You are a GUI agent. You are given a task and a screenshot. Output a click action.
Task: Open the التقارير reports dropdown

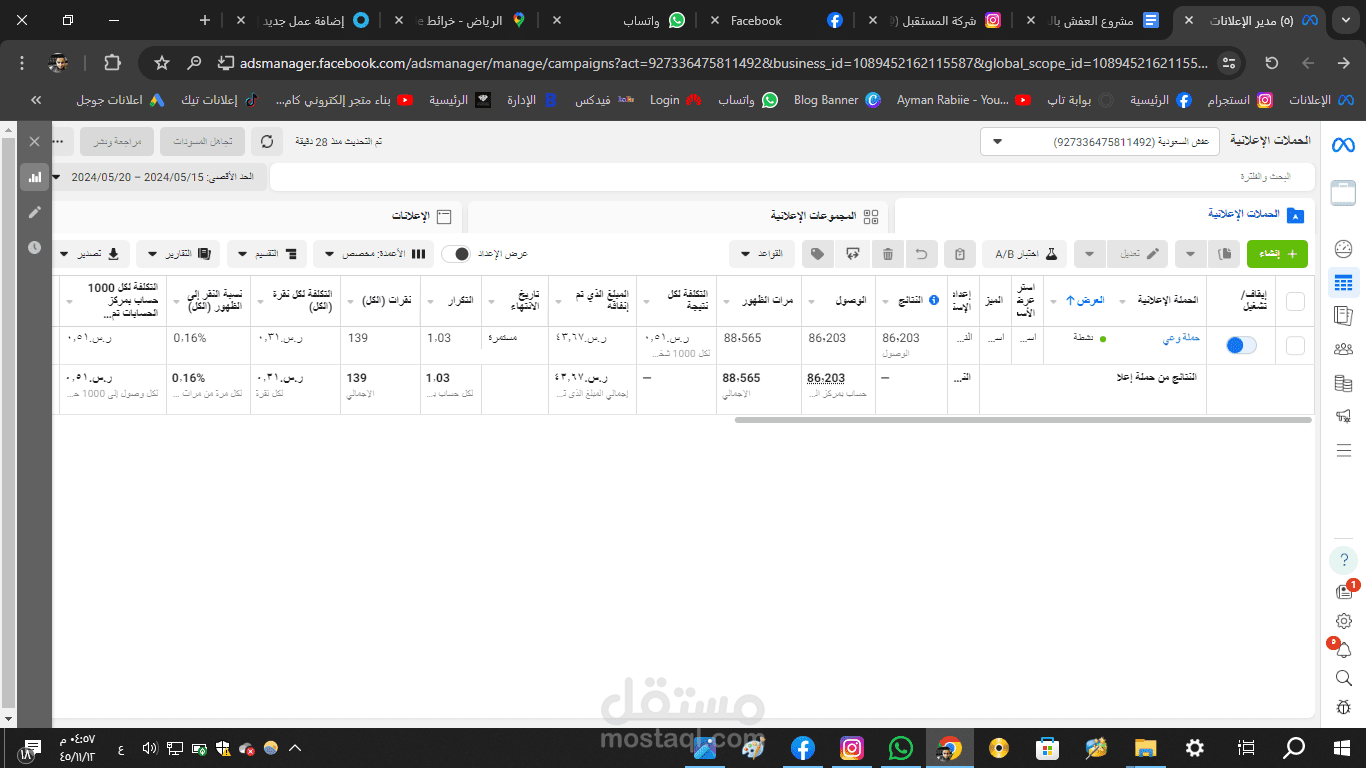click(179, 254)
